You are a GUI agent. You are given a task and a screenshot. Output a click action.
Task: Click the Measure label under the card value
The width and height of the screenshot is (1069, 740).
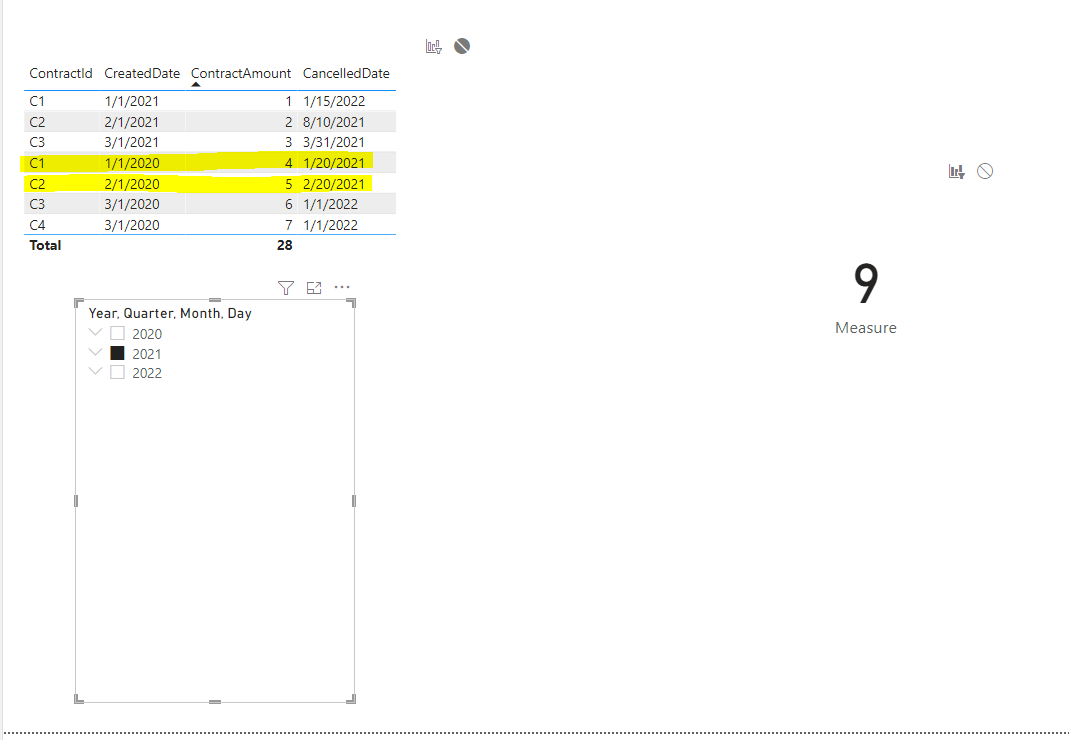[866, 328]
